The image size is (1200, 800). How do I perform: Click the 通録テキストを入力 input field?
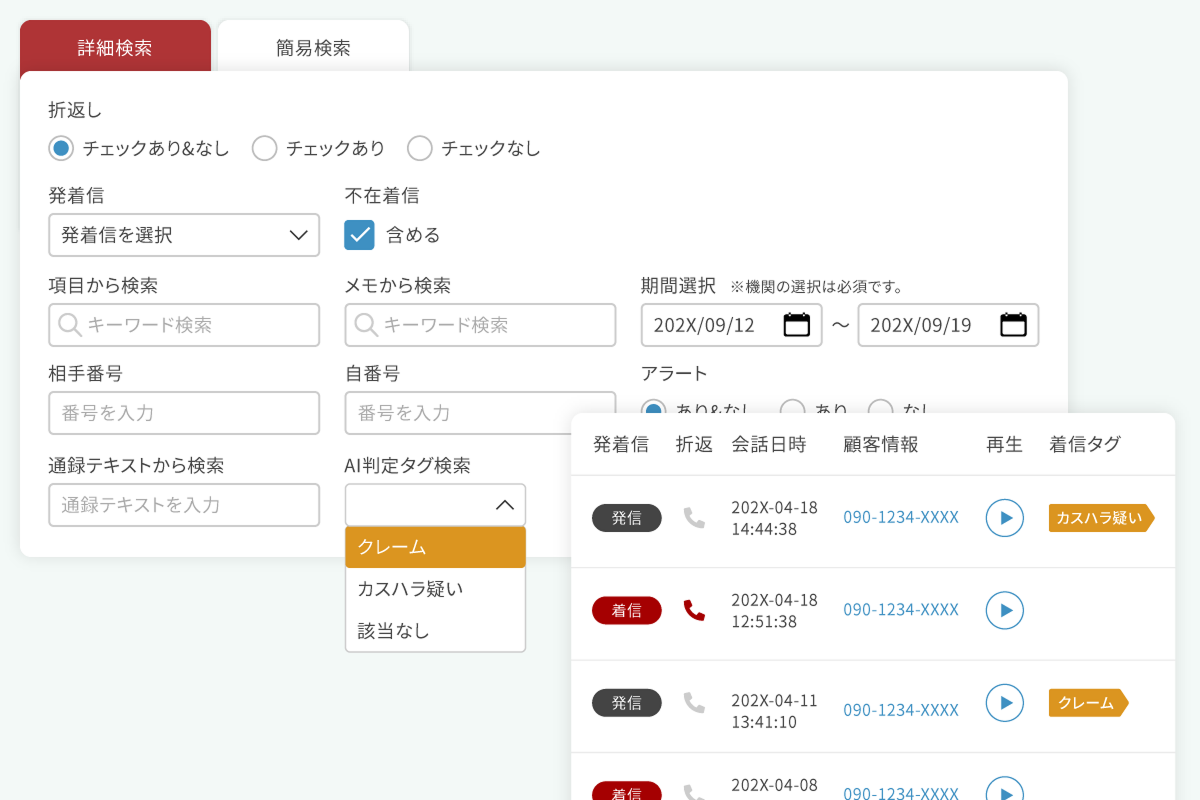click(184, 505)
